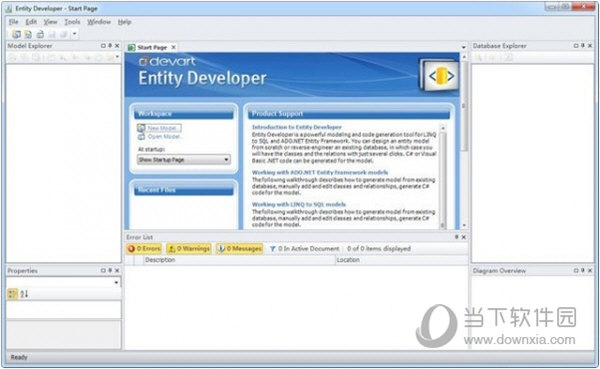Open the Help menu
600x369 pixels.
click(124, 22)
